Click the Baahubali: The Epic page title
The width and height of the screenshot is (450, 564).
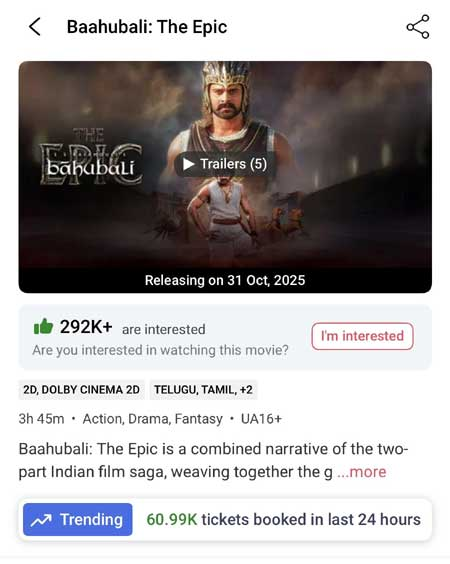coord(147,27)
